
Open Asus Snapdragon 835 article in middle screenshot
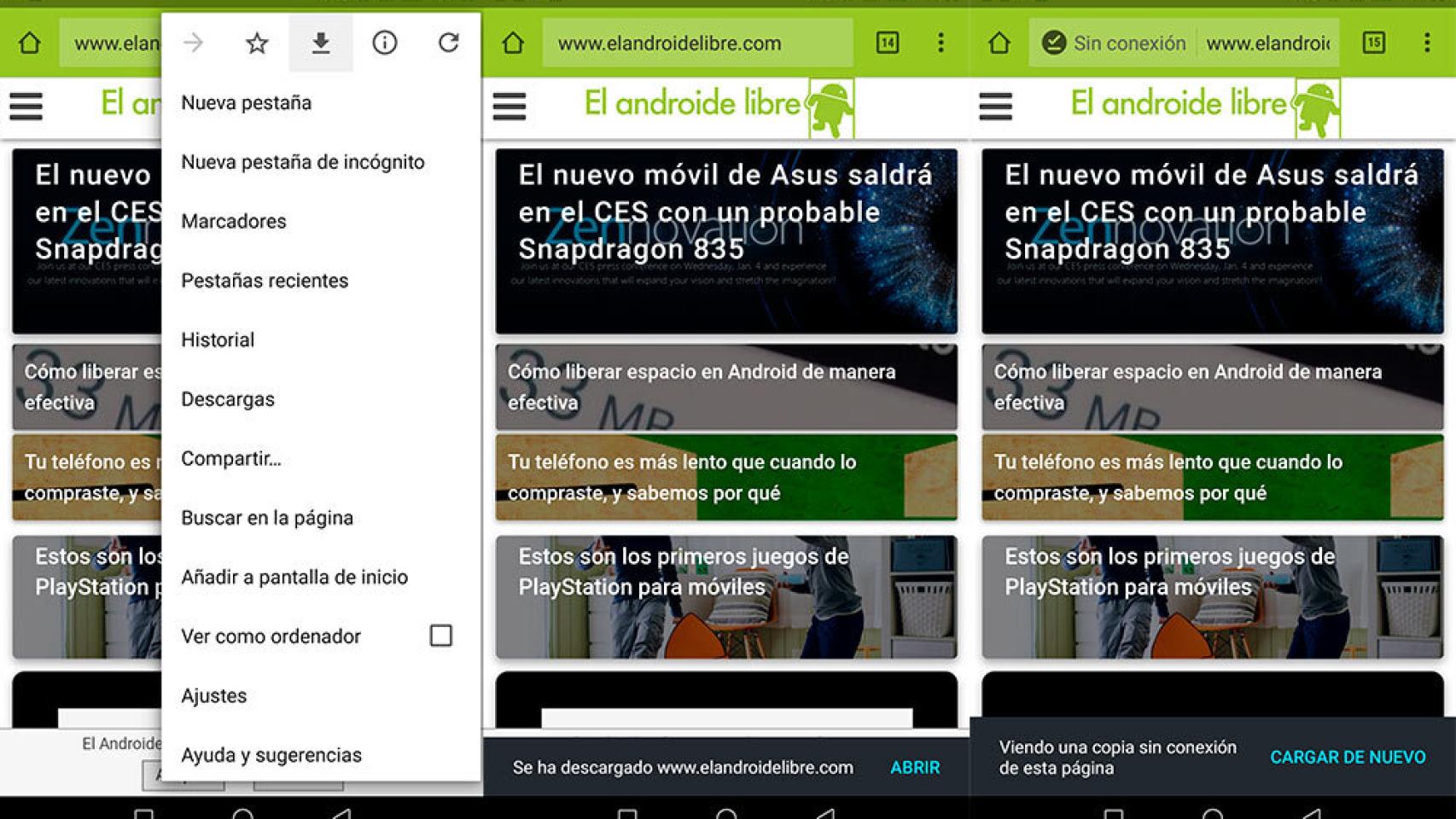click(726, 241)
